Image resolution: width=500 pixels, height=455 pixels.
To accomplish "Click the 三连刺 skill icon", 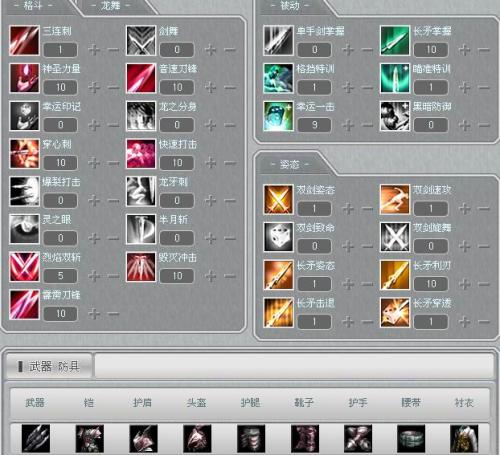I will click(x=24, y=41).
